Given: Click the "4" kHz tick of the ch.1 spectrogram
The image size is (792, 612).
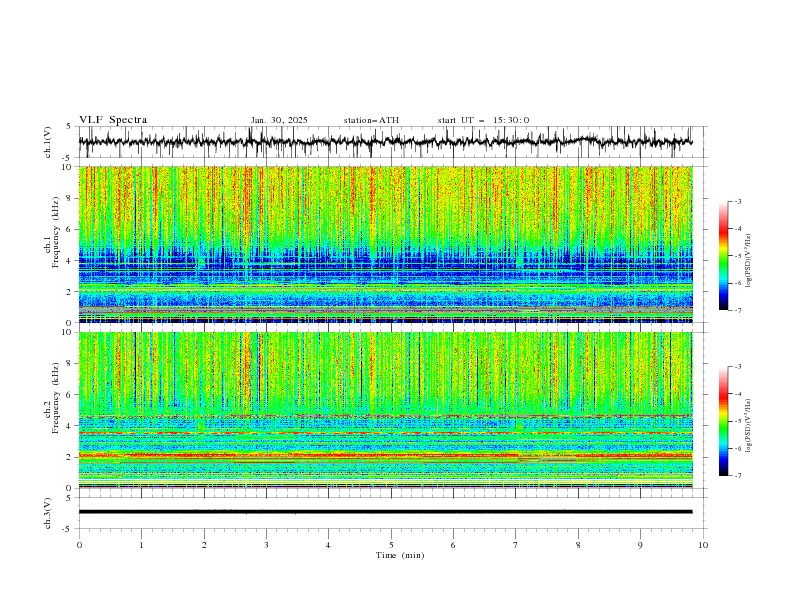Looking at the screenshot, I should pos(70,261).
